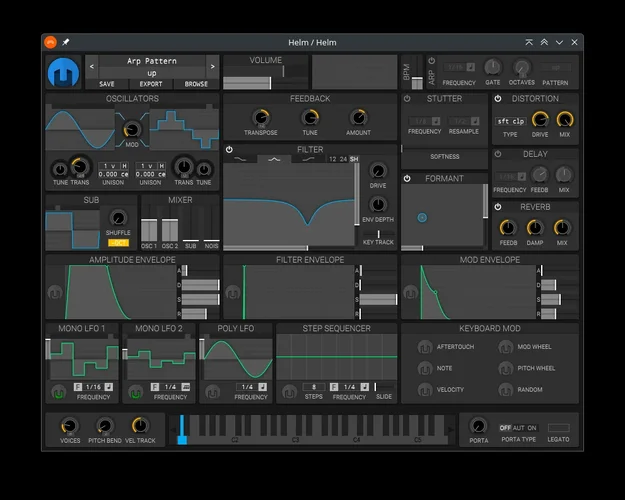Go to the next preset arrow
The height and width of the screenshot is (500, 625).
point(212,67)
